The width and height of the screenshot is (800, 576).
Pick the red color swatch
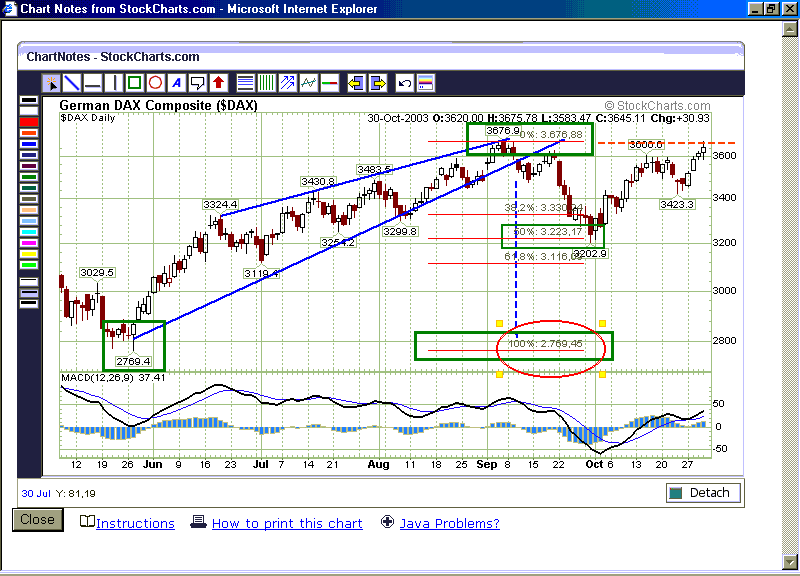pyautogui.click(x=29, y=122)
